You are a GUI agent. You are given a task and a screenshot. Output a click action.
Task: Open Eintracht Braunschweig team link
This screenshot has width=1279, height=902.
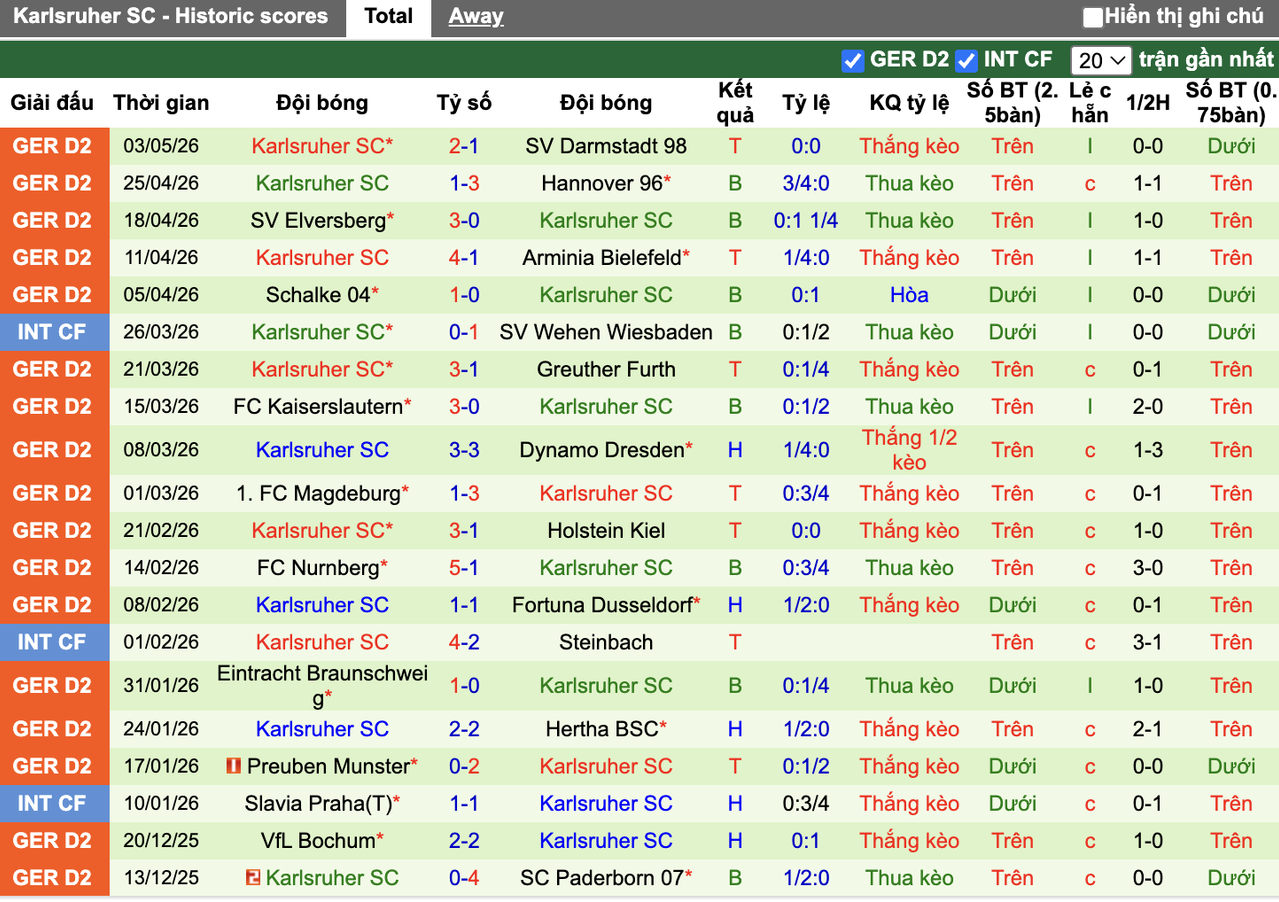[x=322, y=685]
